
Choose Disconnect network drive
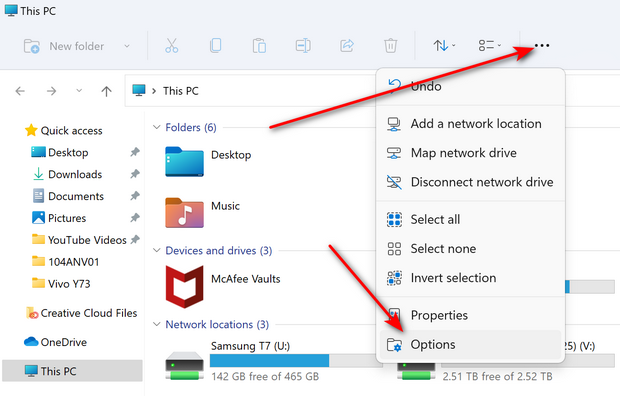coord(471,182)
